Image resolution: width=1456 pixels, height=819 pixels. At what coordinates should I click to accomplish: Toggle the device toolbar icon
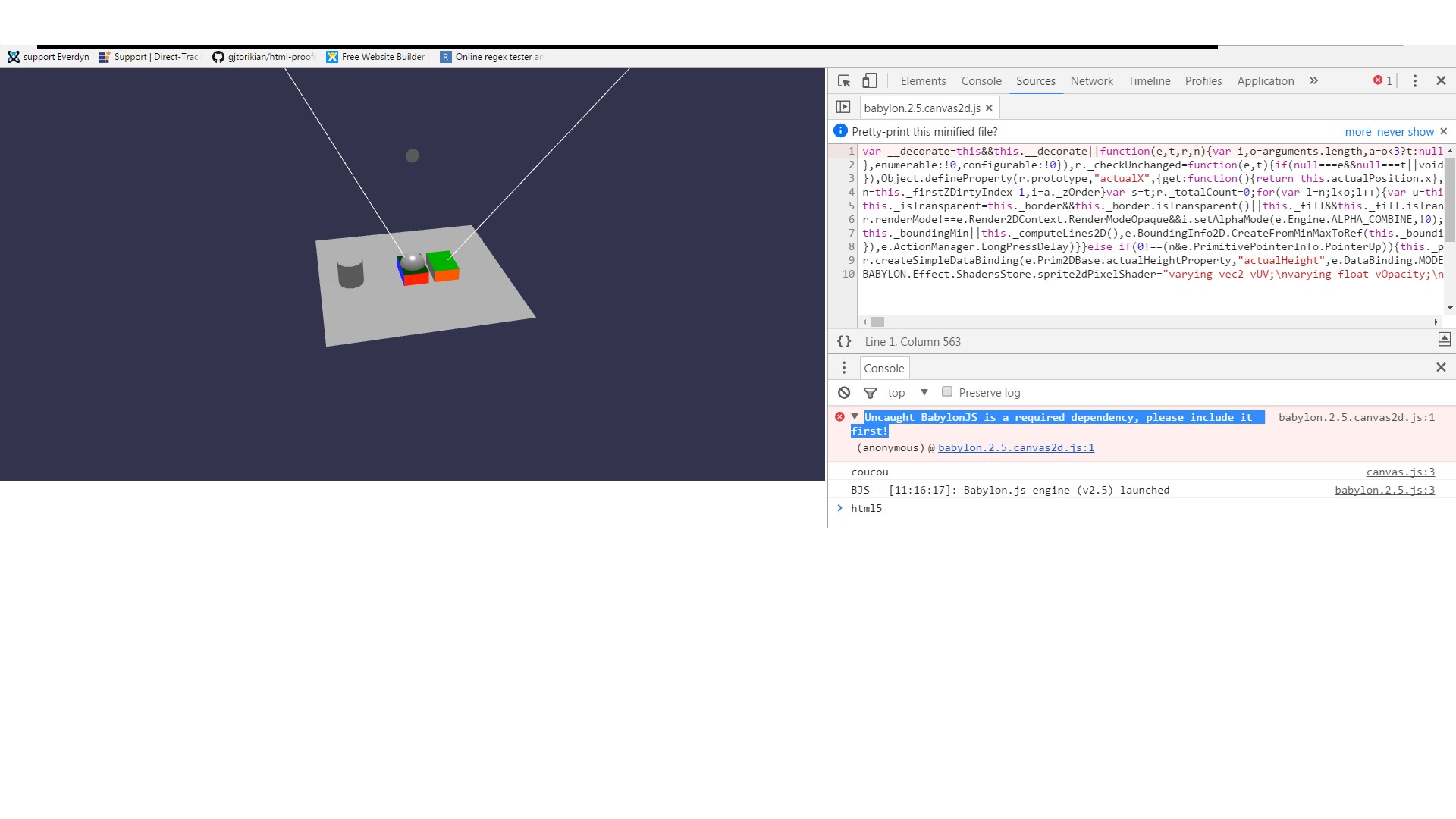coord(870,80)
